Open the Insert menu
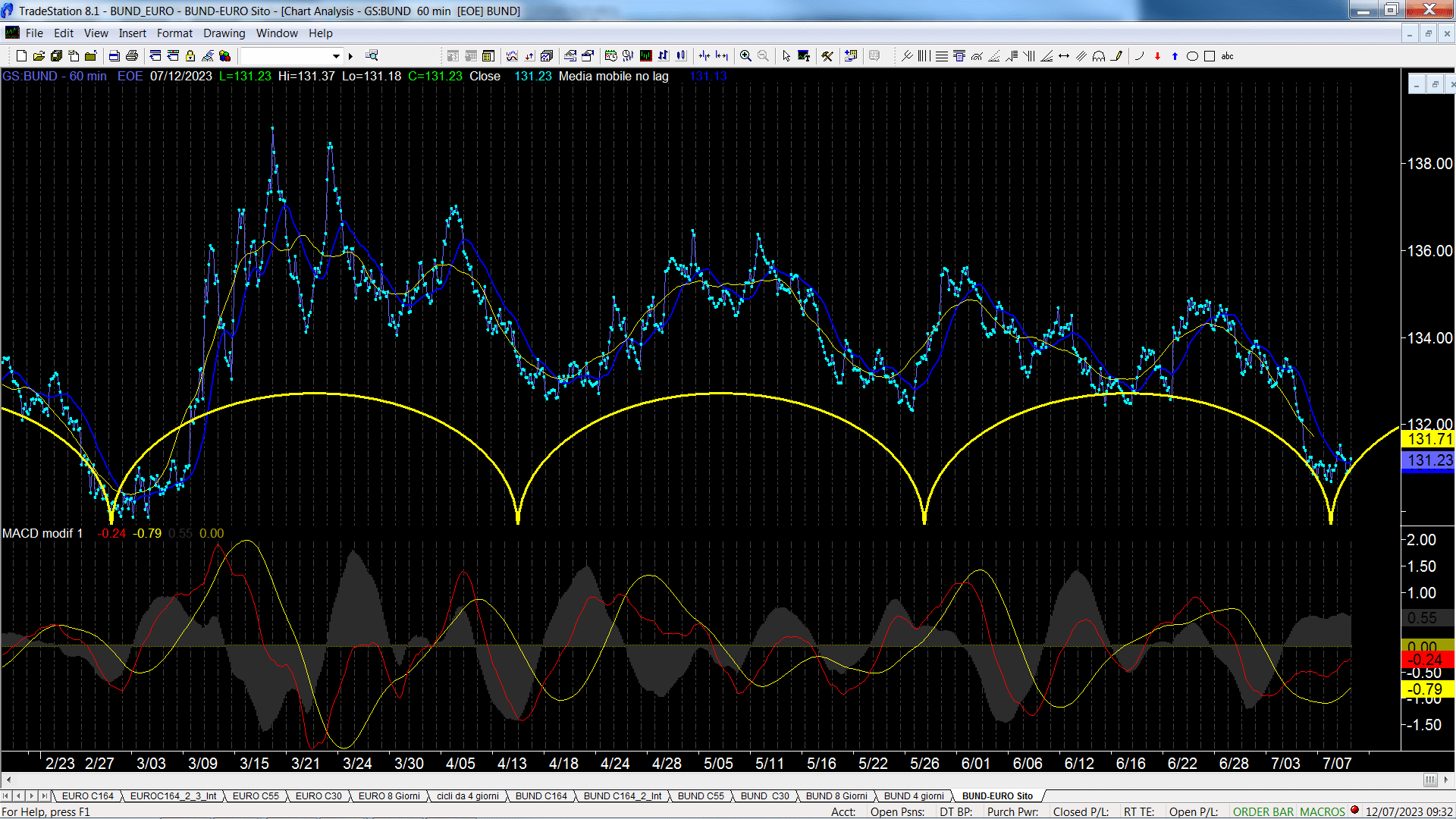1456x819 pixels. [132, 33]
